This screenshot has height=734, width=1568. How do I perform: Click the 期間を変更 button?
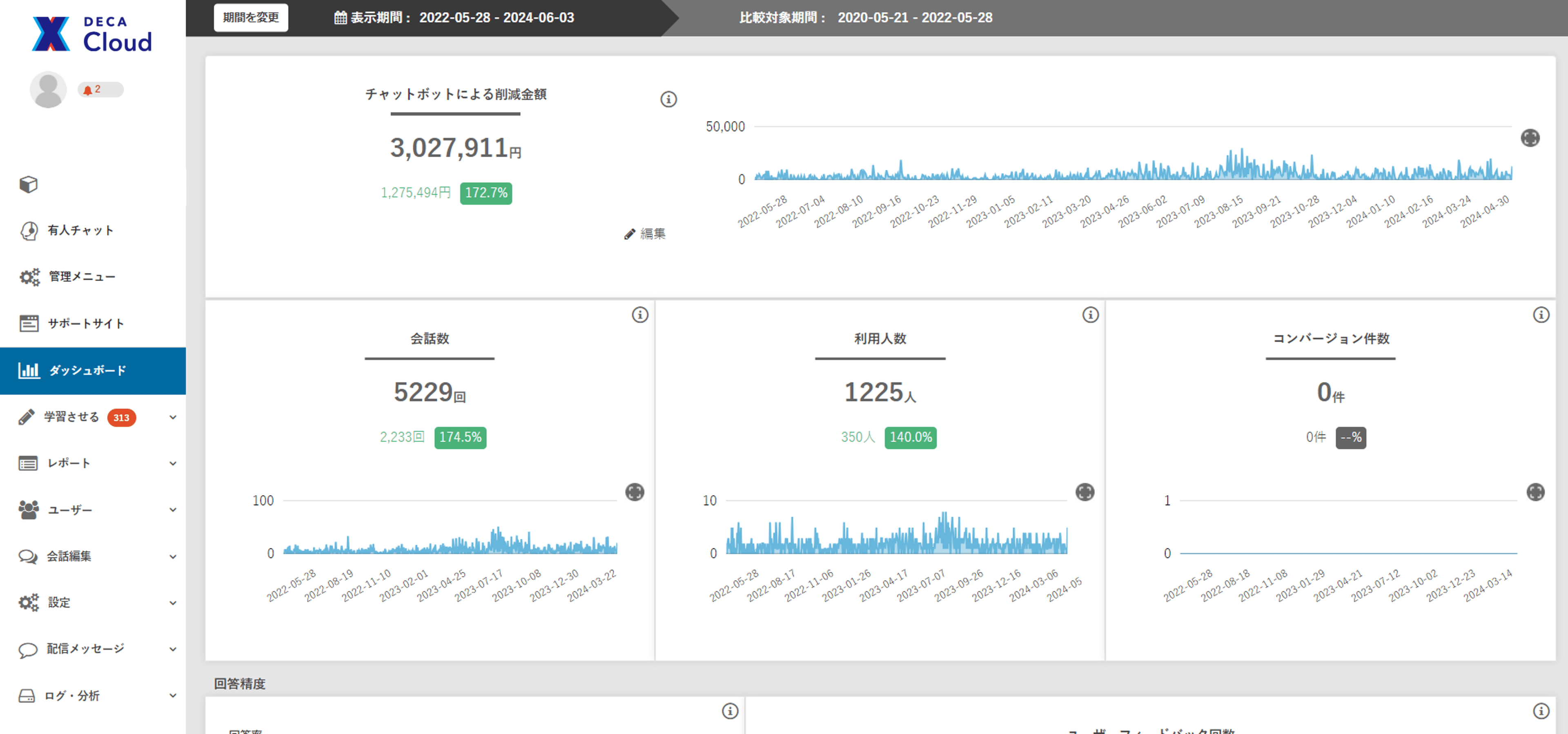[x=251, y=18]
